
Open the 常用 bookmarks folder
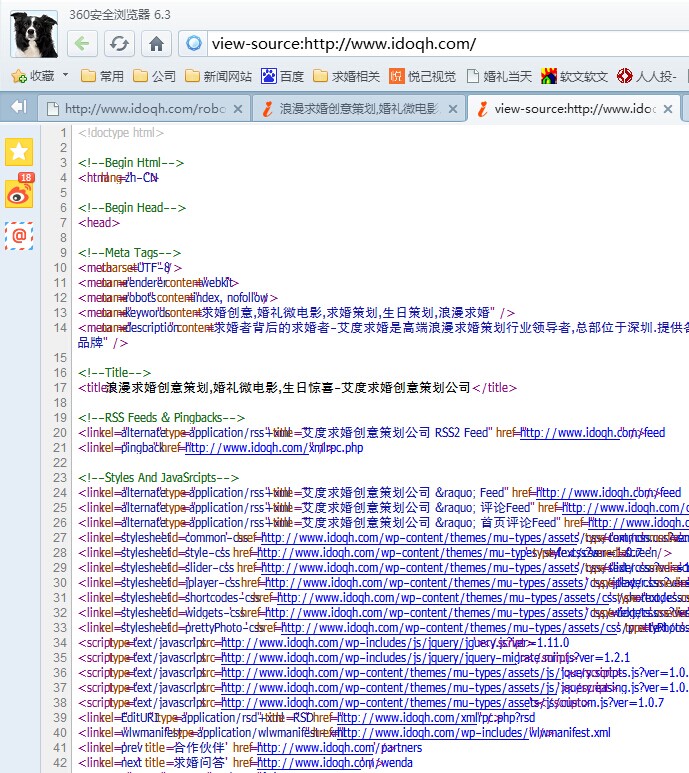(102, 76)
